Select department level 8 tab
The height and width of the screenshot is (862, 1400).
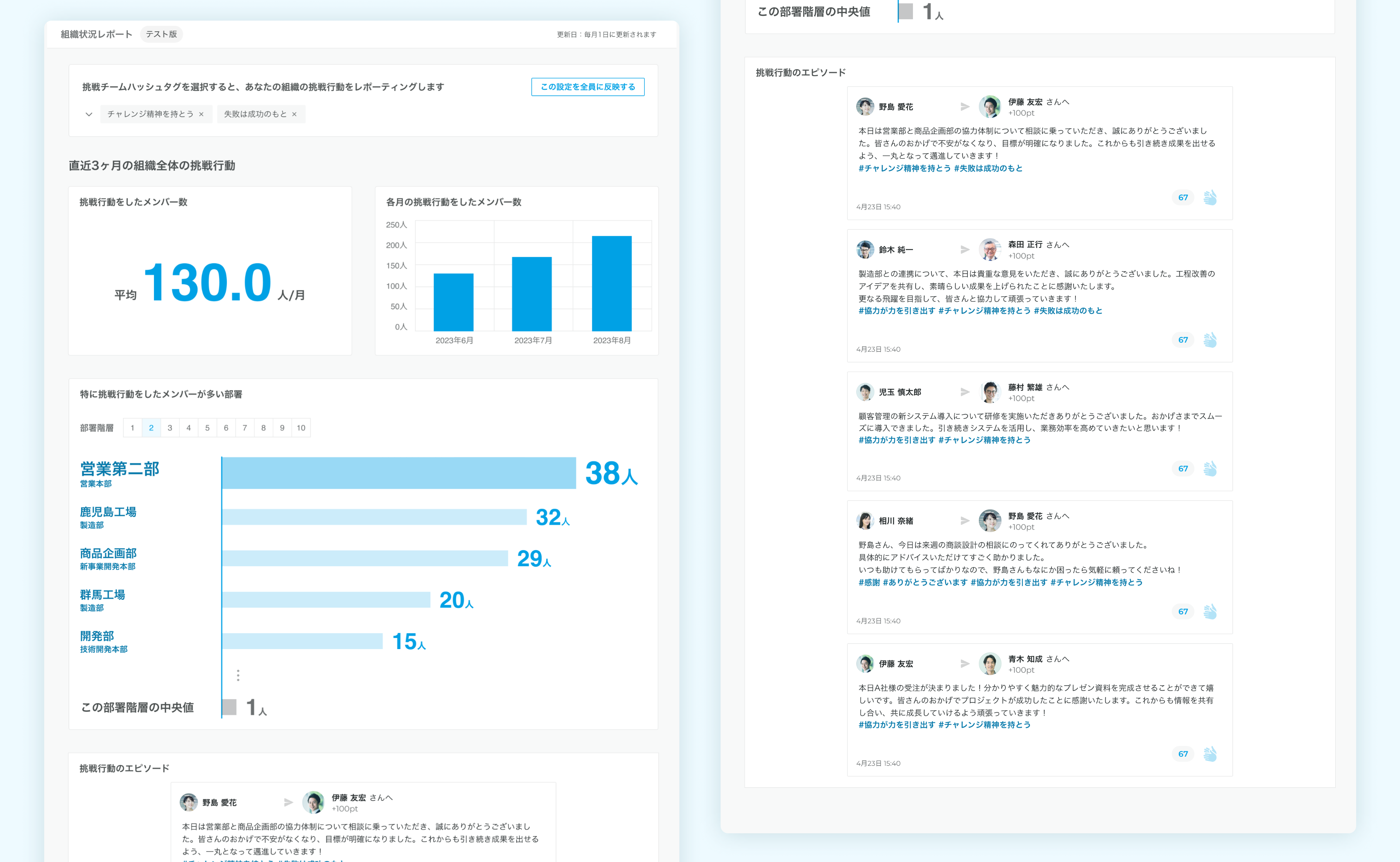pyautogui.click(x=263, y=428)
